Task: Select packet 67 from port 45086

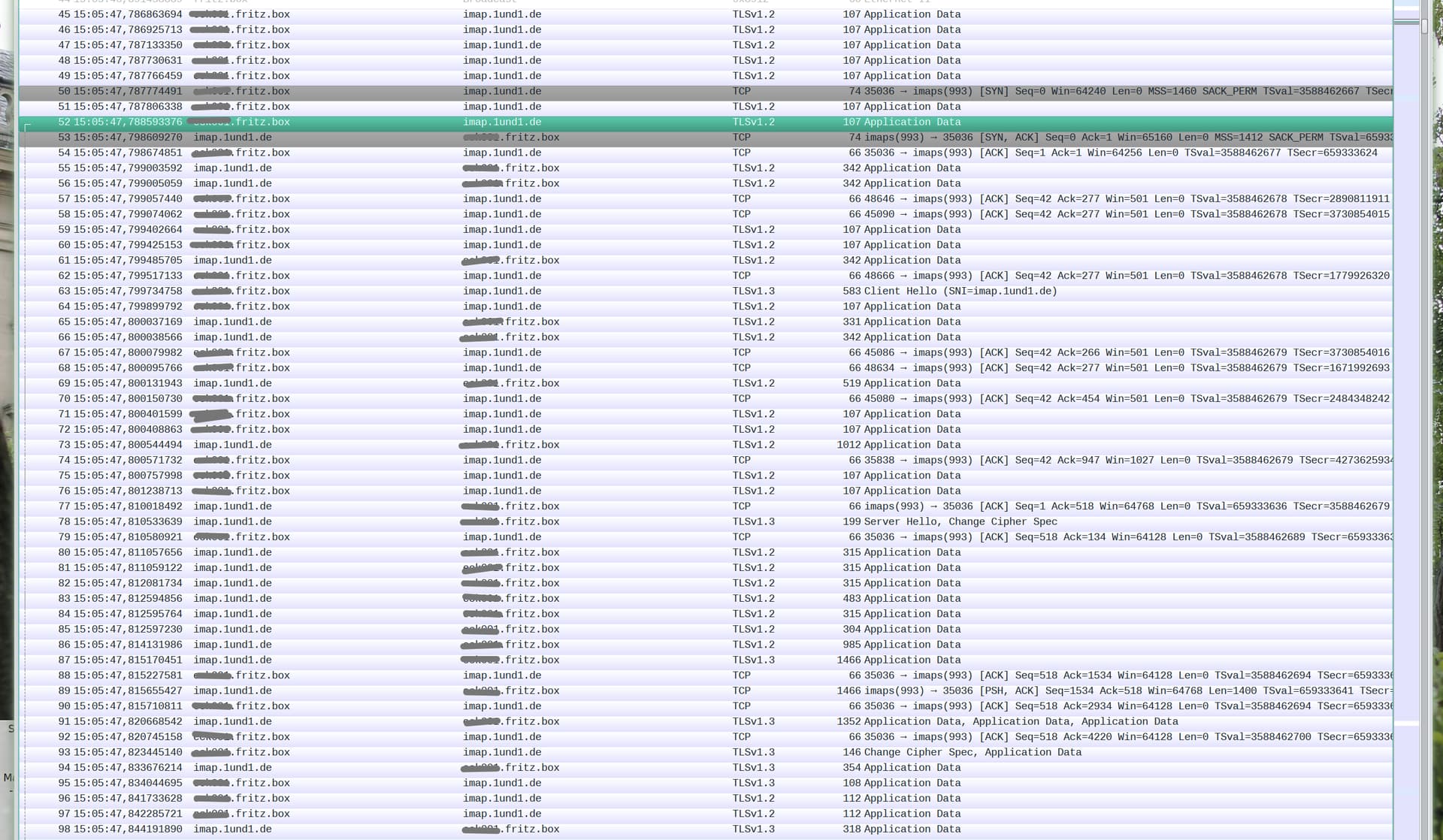Action: 706,353
